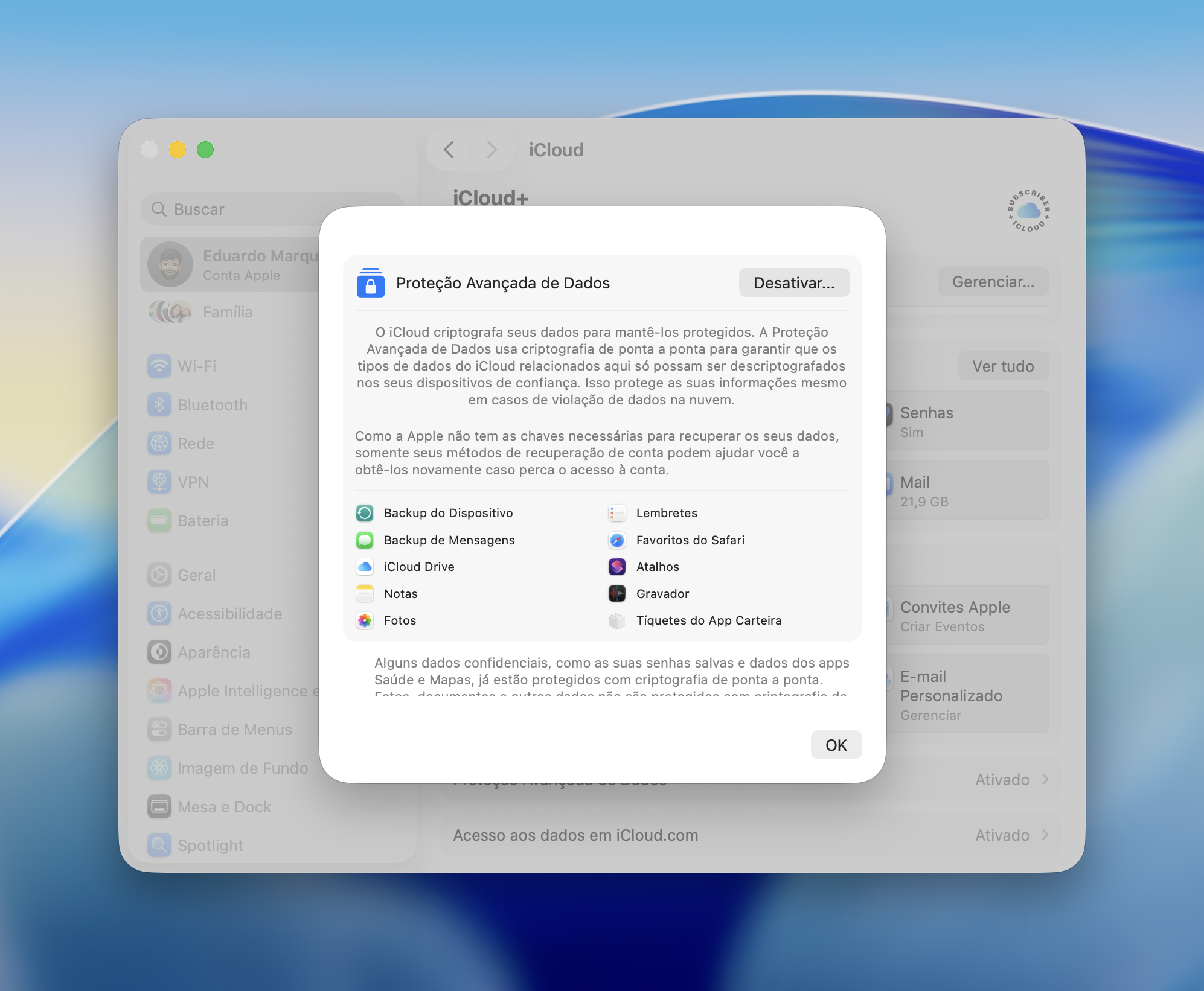
Task: Click the Aparência sidebar icon
Action: (159, 652)
